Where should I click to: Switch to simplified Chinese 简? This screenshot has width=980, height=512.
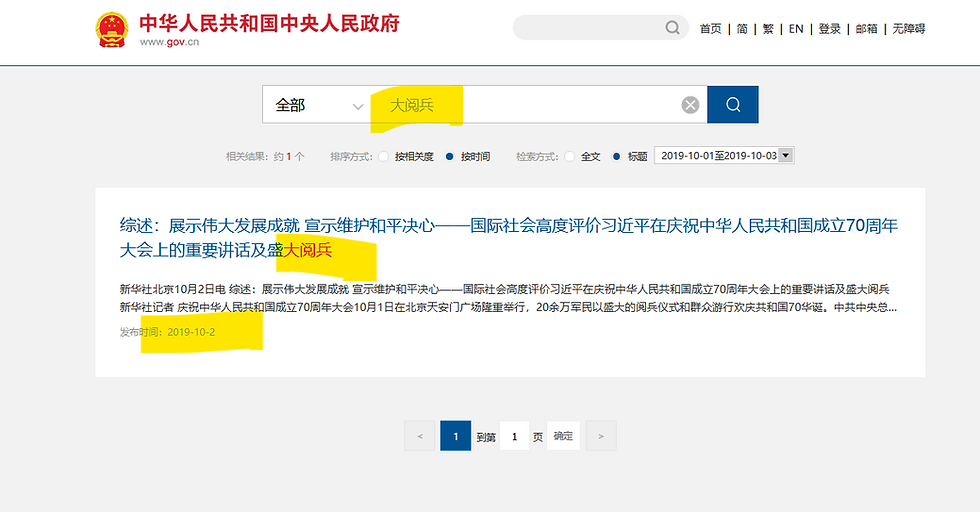(x=742, y=29)
